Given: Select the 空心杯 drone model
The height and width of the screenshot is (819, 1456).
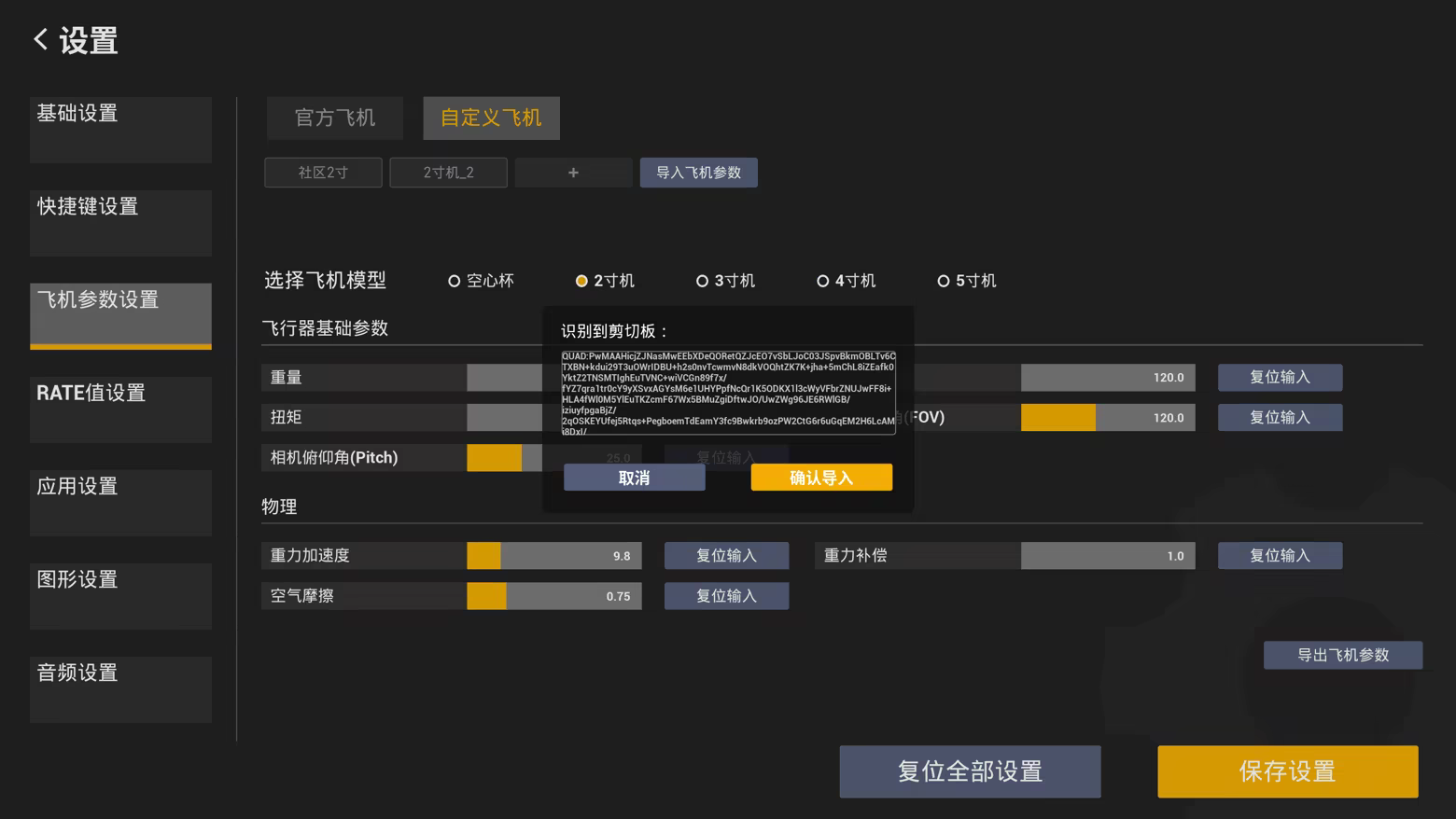Looking at the screenshot, I should pos(455,281).
